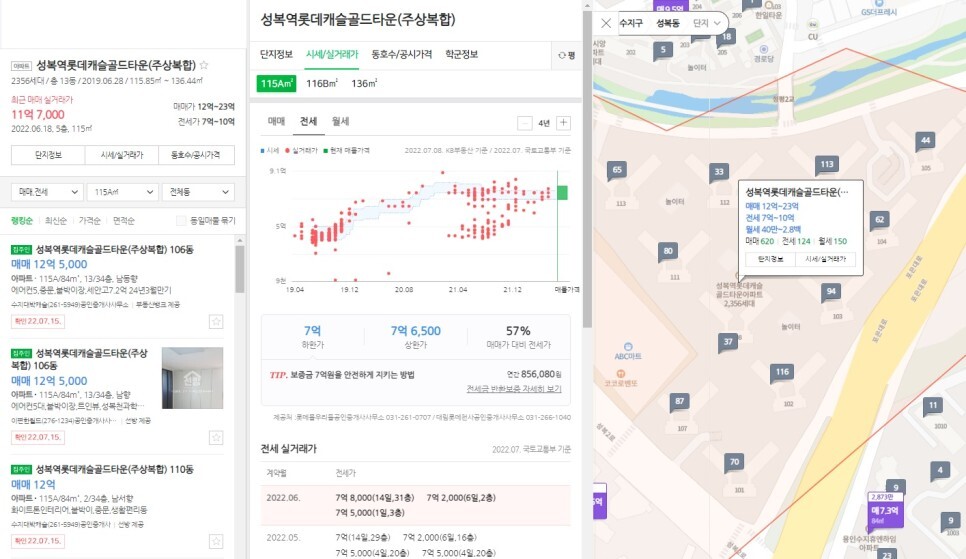Viewport: 966px width, 559px height.
Task: Switch to 단지정보 tab in detail panel
Action: coord(276,54)
